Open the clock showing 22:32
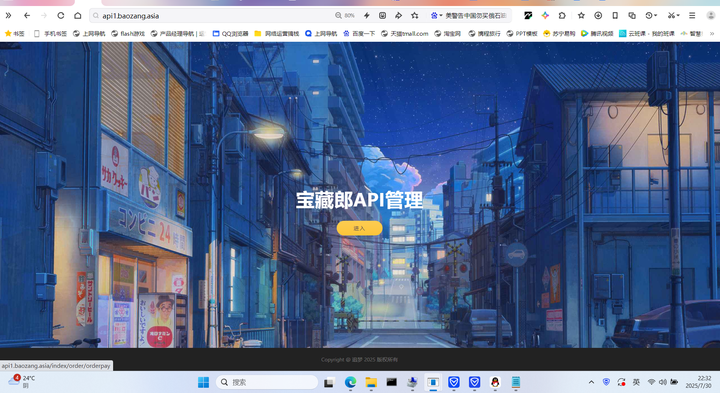 [x=698, y=382]
